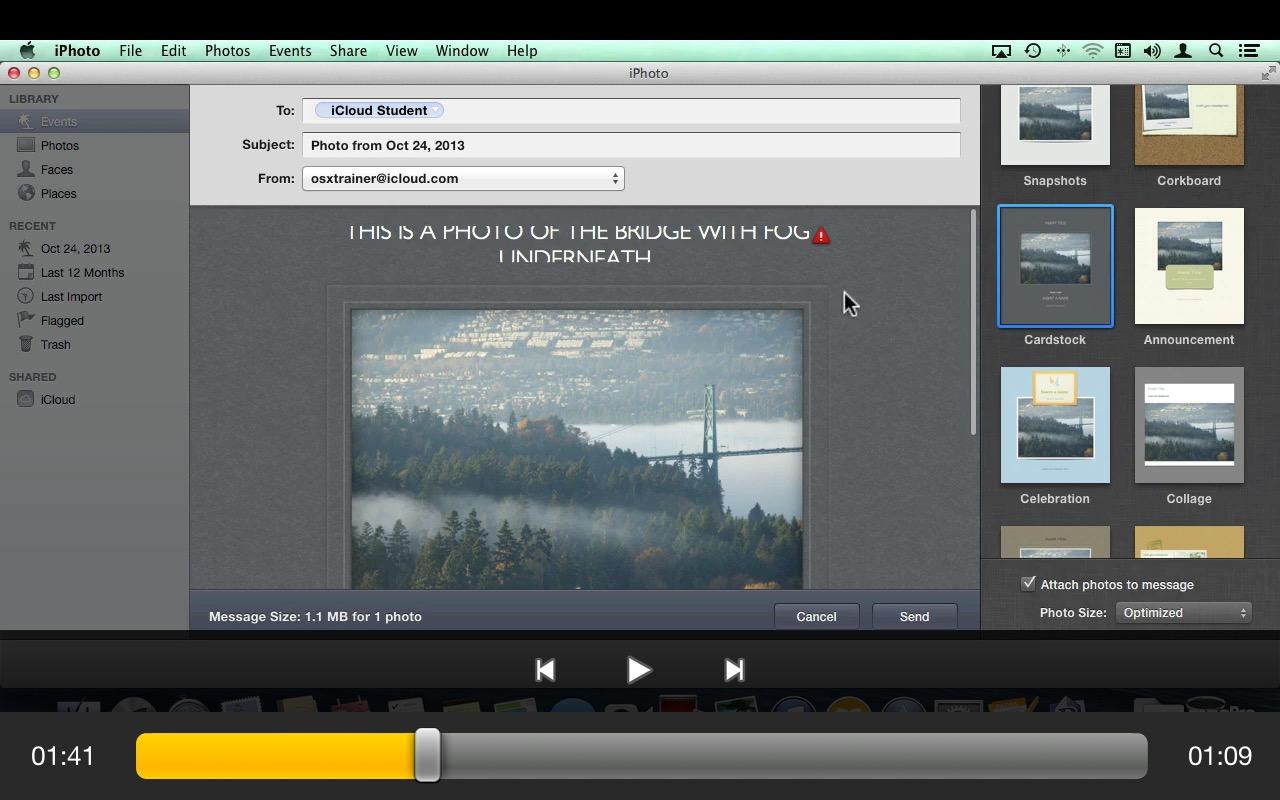Viewport: 1280px width, 800px height.
Task: Click the "Message Size: 1.1 MB for 1 photo" text
Action: [x=315, y=617]
